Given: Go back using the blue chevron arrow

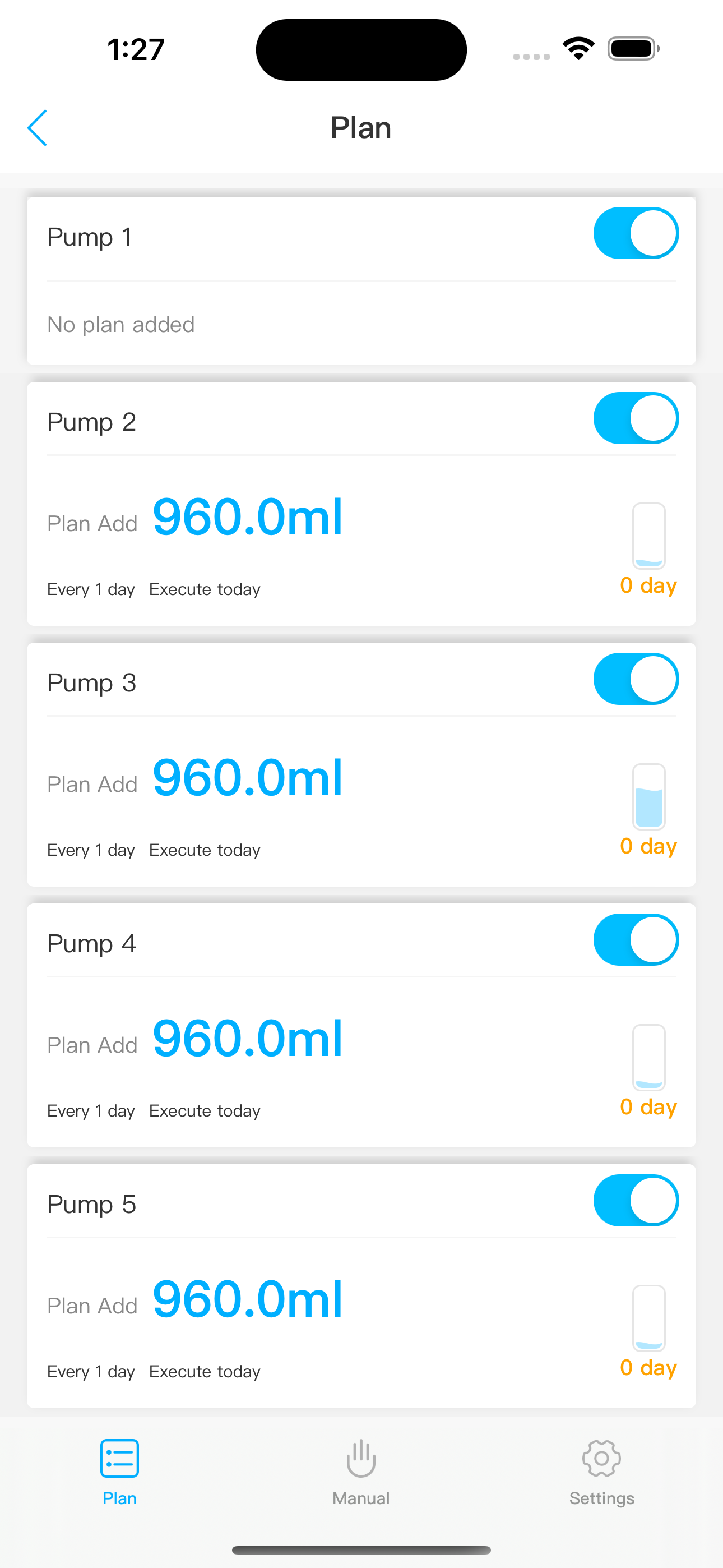Looking at the screenshot, I should [x=37, y=128].
